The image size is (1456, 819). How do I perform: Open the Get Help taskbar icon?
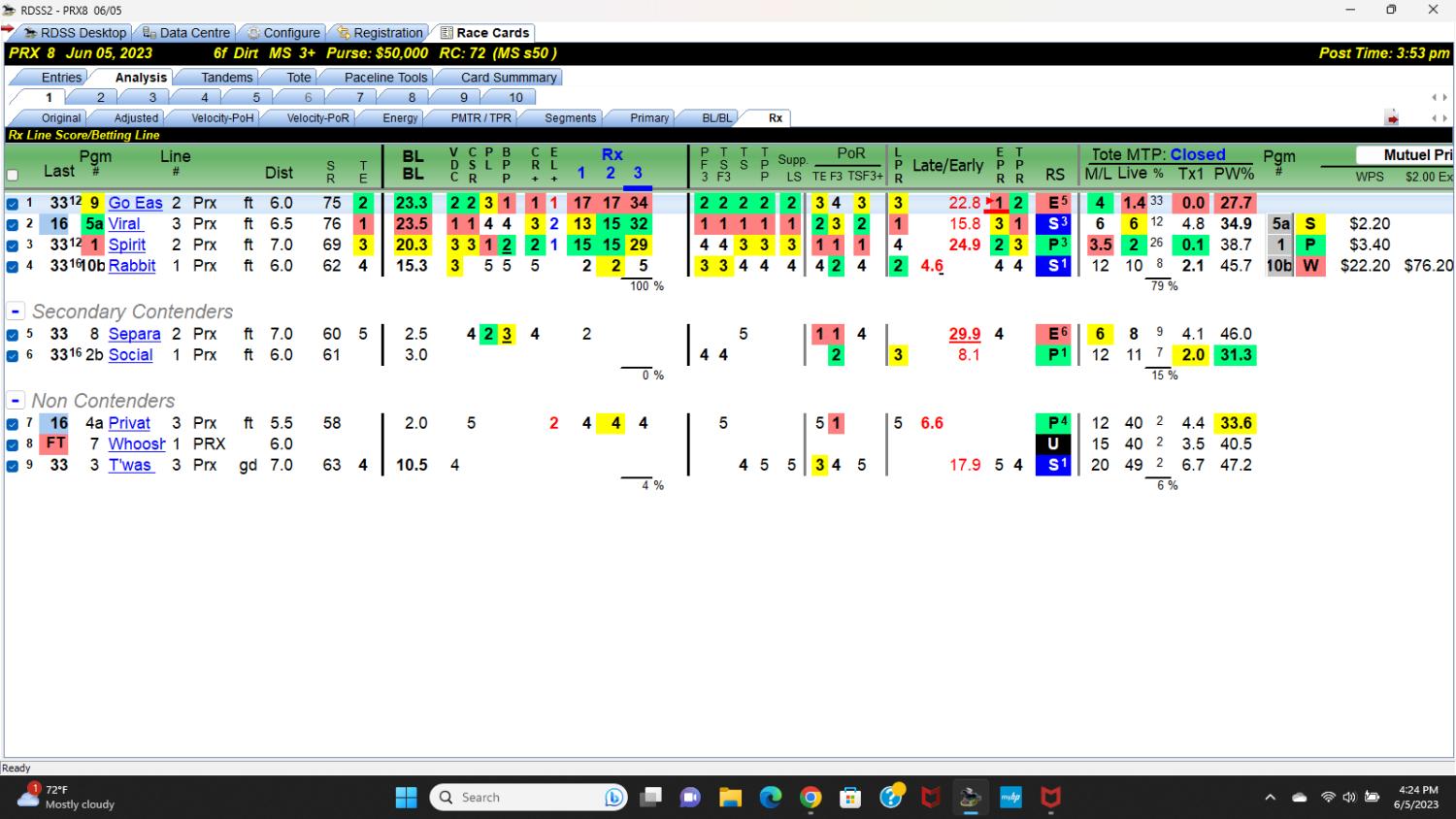pyautogui.click(x=891, y=798)
